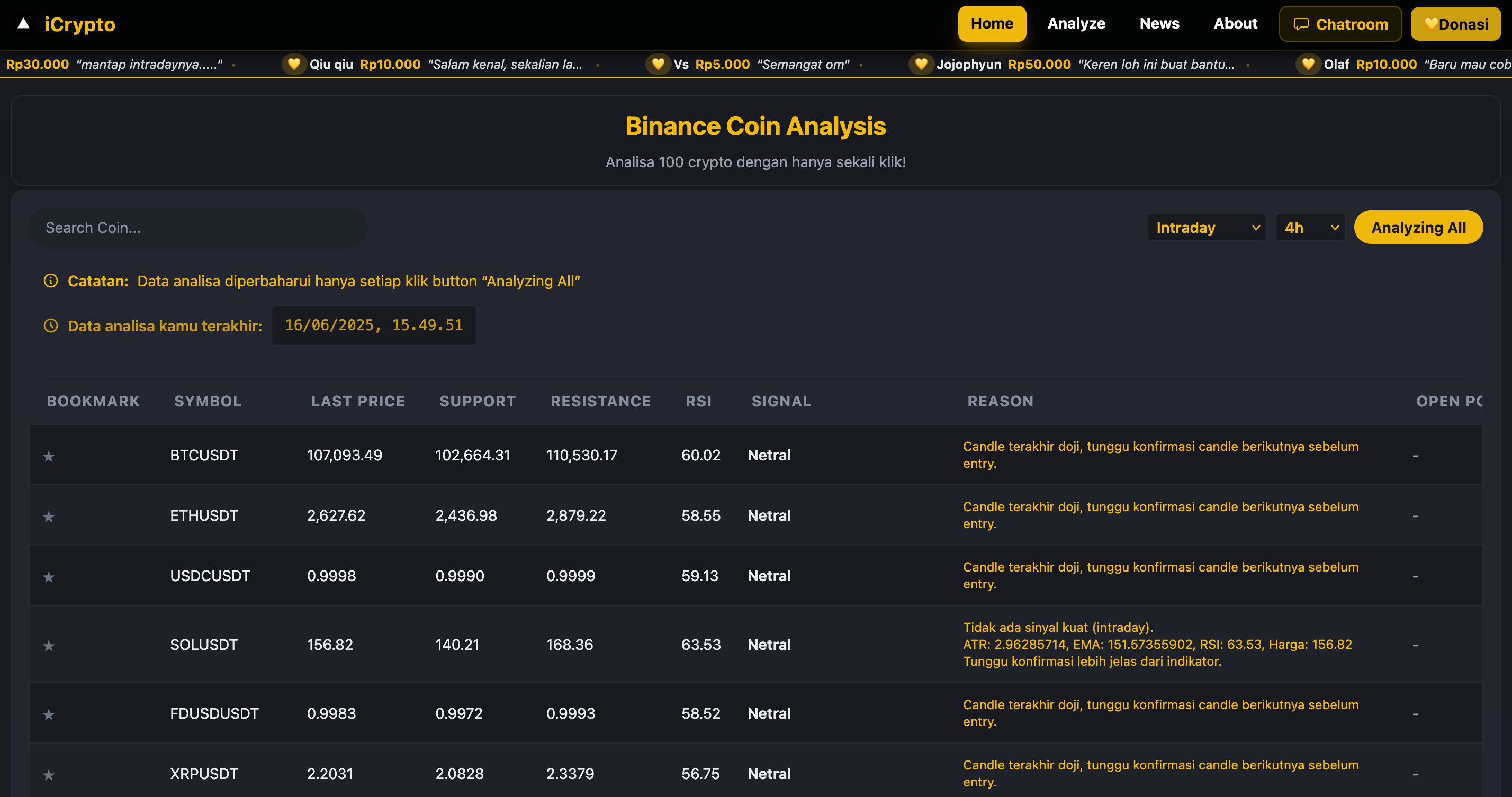The width and height of the screenshot is (1512, 797).
Task: Click the Netral signal in the BTCUSDT row
Action: 769,455
